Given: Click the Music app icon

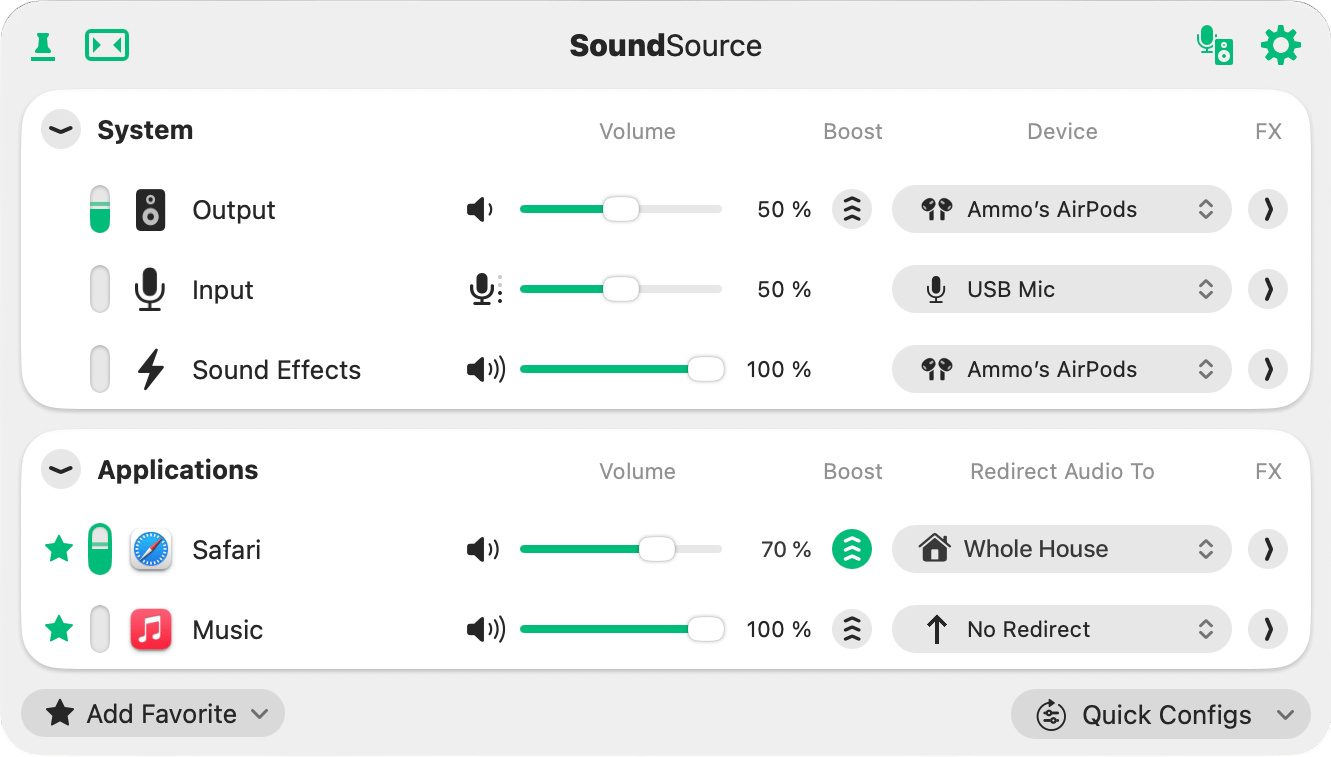Looking at the screenshot, I should 151,630.
